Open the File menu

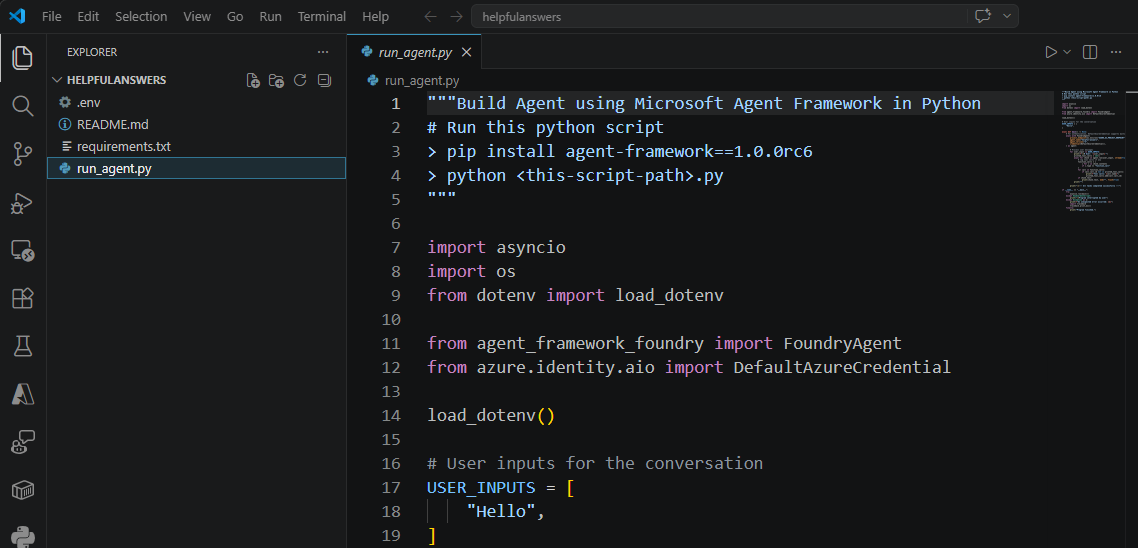click(52, 17)
